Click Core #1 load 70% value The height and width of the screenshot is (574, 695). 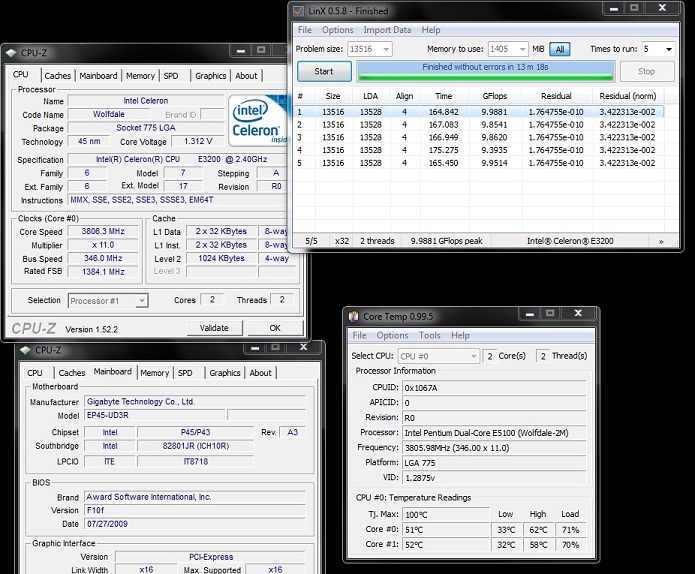pos(570,545)
